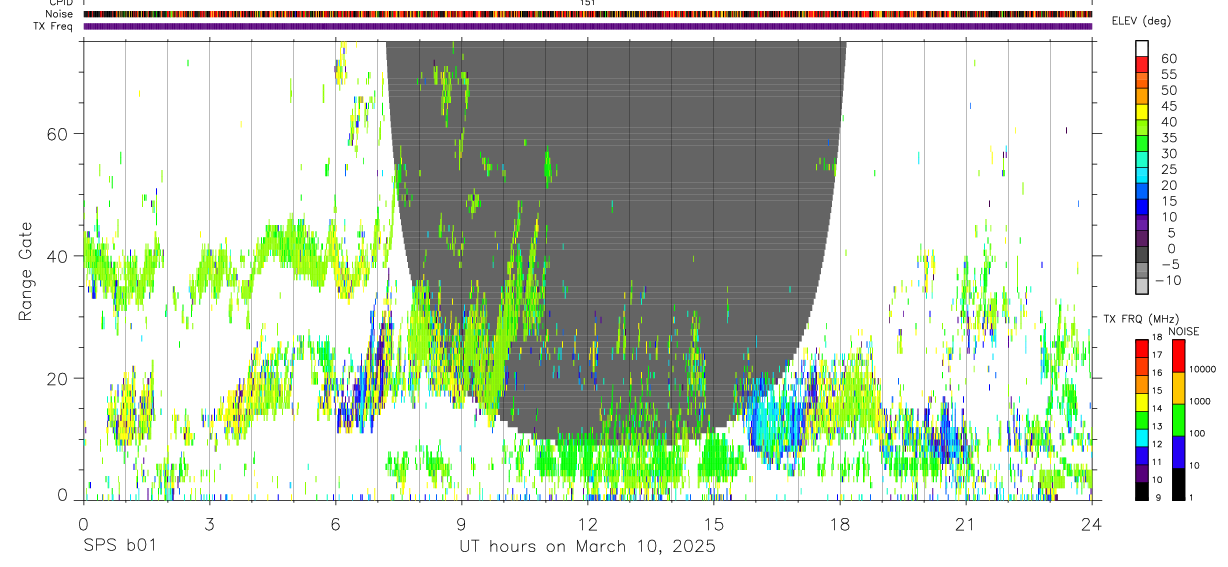
Task: Click the green 100 swatch in NOISE bar
Action: point(1179,420)
